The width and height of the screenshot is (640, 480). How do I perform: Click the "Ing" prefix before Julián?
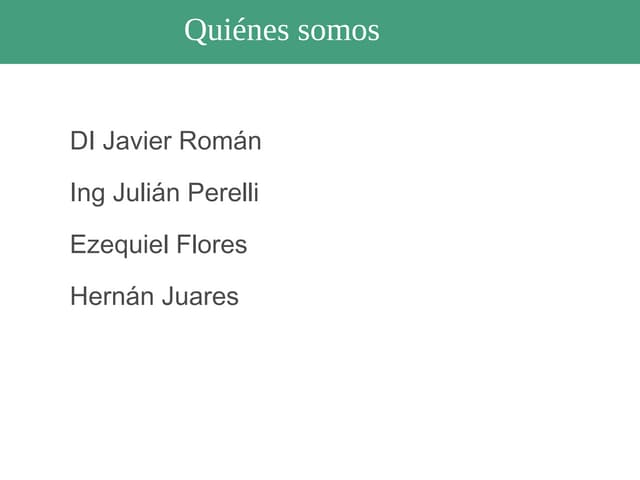(x=87, y=194)
